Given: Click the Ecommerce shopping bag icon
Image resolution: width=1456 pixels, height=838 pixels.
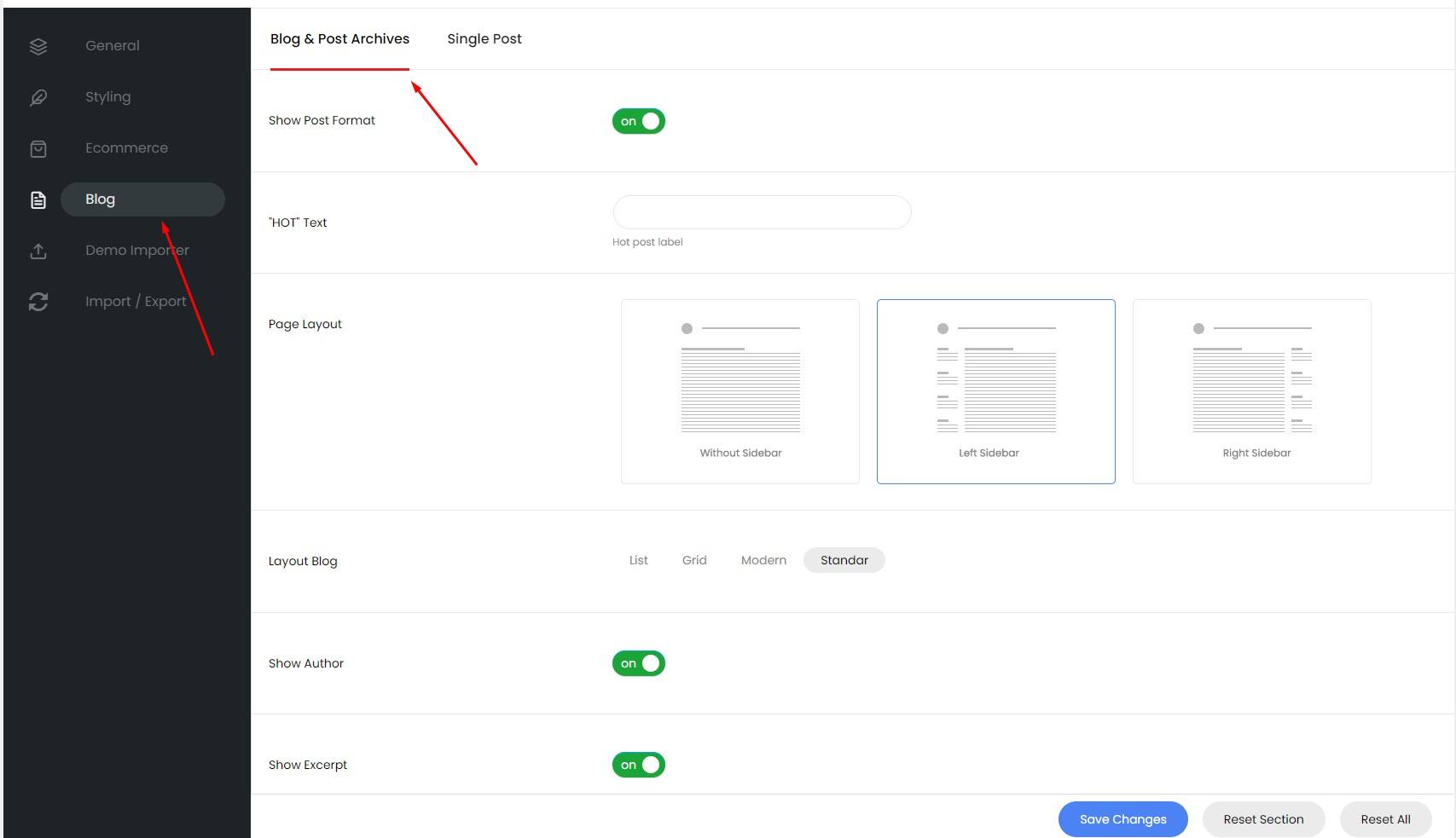Looking at the screenshot, I should pyautogui.click(x=38, y=148).
